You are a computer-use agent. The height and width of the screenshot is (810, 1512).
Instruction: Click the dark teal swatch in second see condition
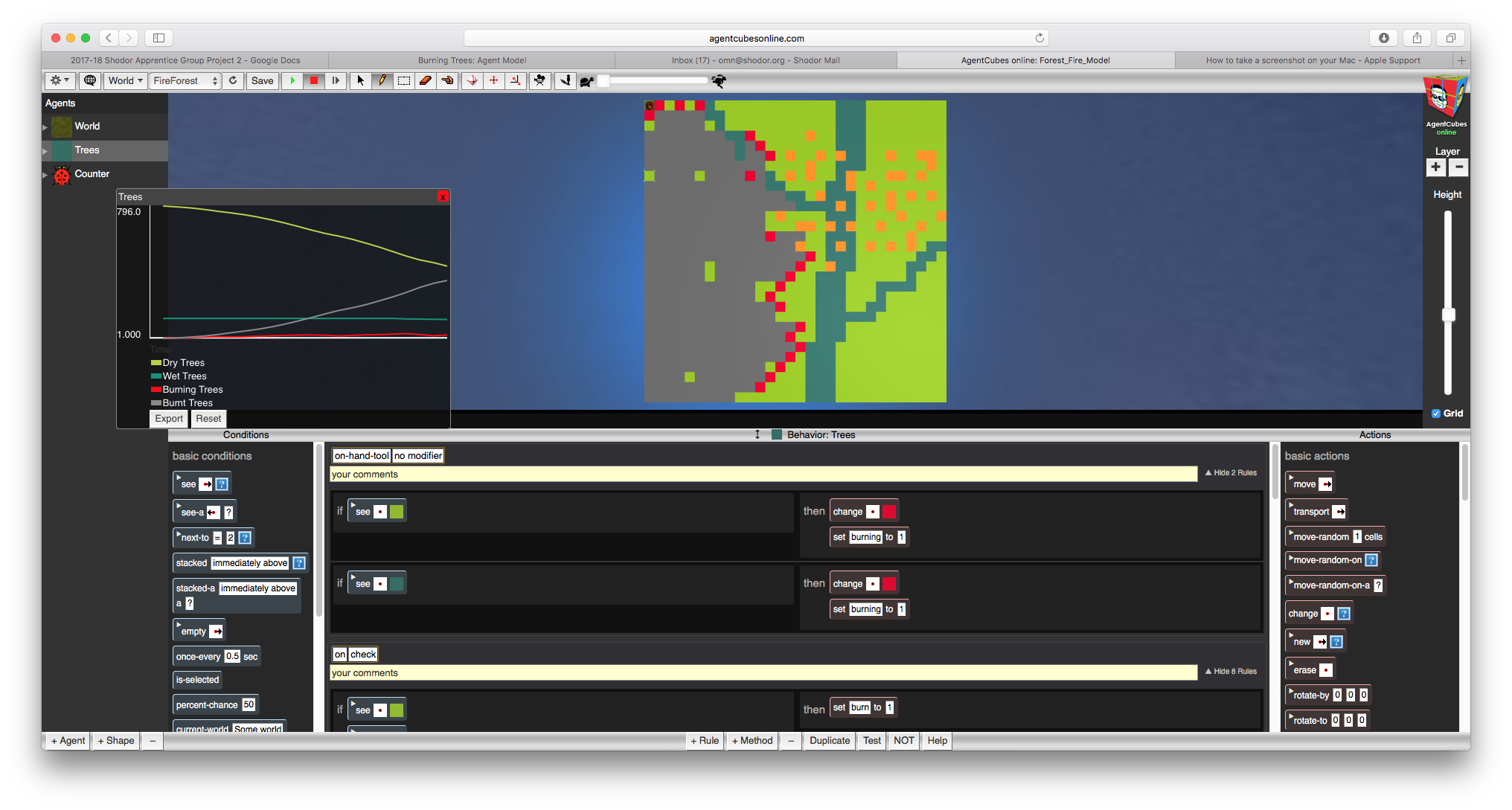(397, 584)
